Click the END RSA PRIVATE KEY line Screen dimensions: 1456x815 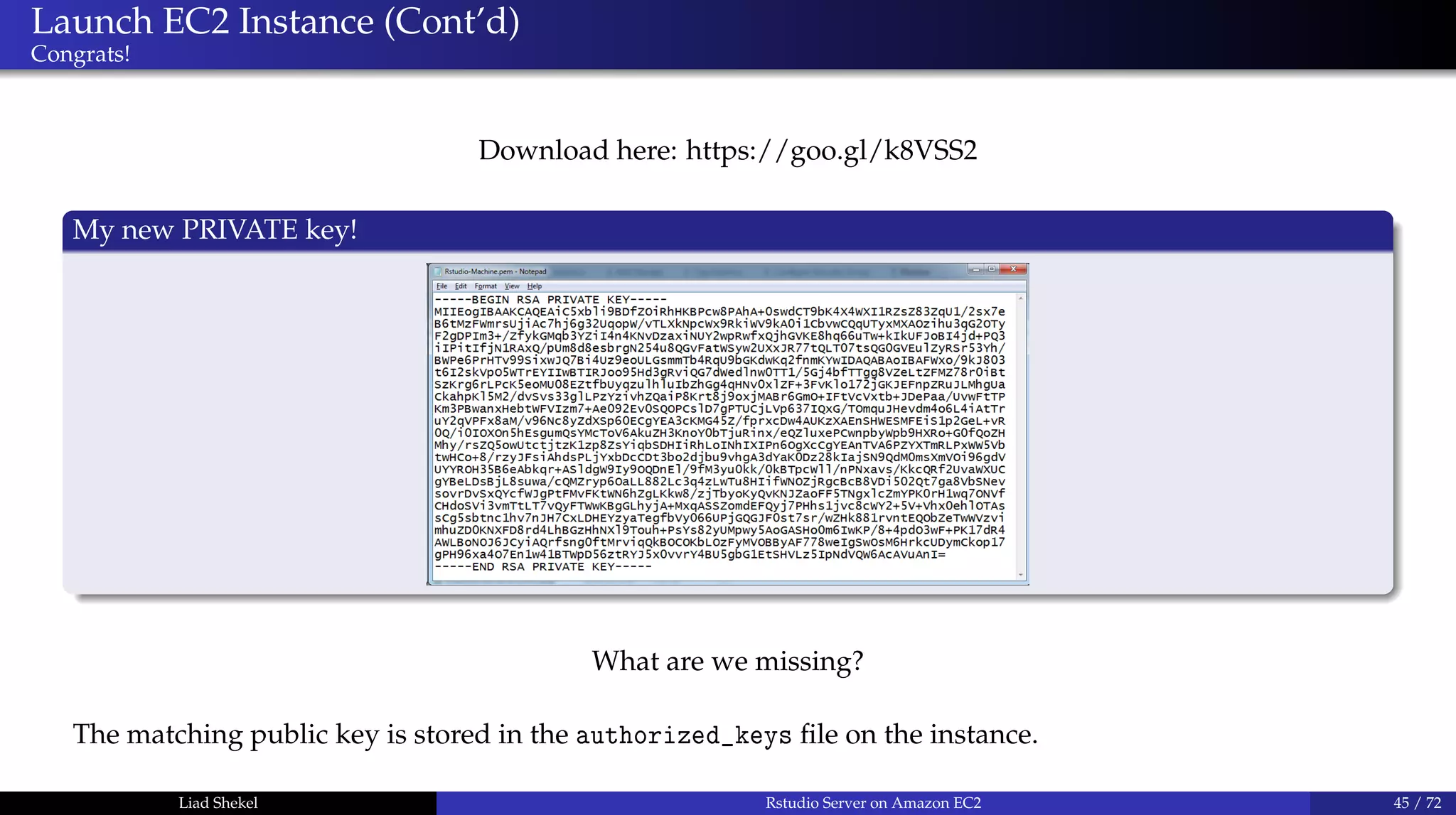pos(542,567)
